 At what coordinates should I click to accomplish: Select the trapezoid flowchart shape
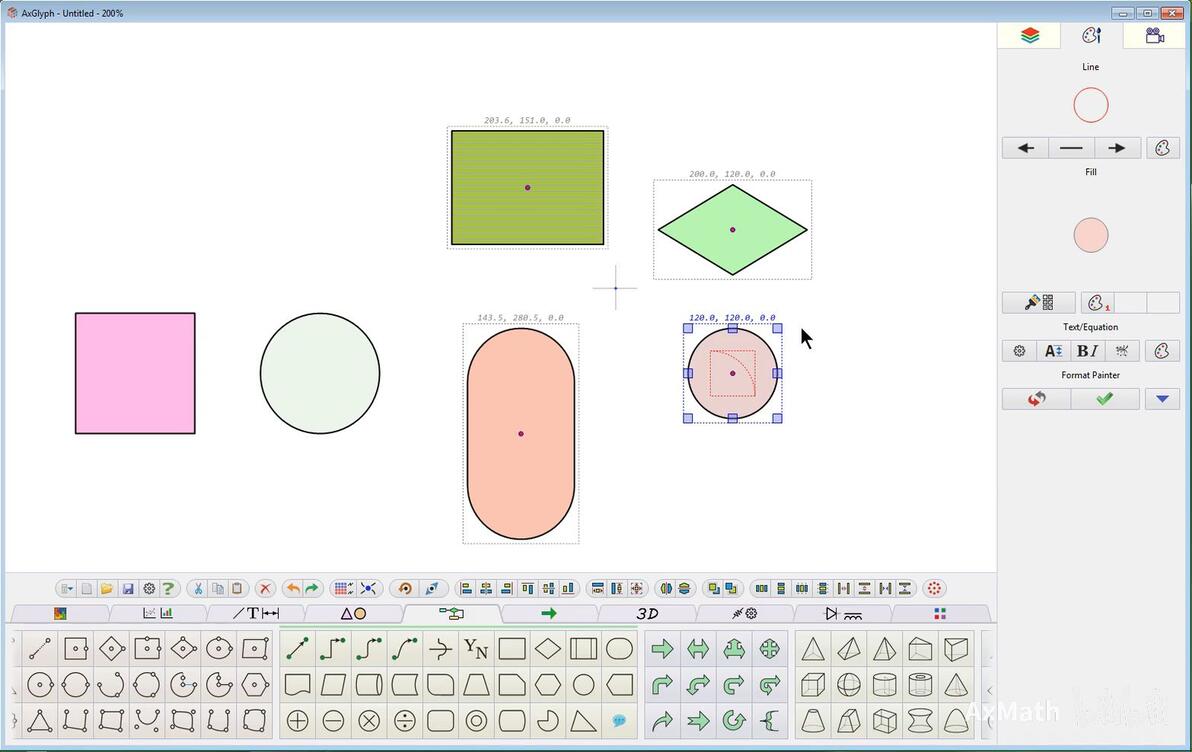pos(476,684)
